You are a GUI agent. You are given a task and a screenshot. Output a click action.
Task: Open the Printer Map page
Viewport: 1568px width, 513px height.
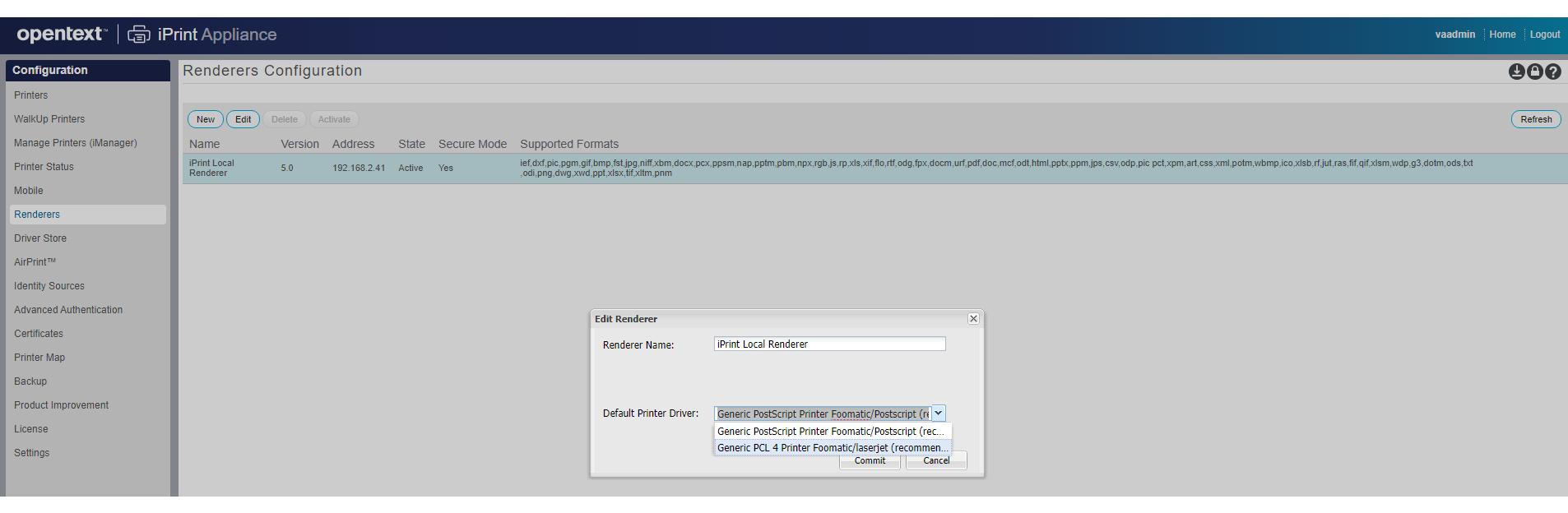(x=39, y=358)
